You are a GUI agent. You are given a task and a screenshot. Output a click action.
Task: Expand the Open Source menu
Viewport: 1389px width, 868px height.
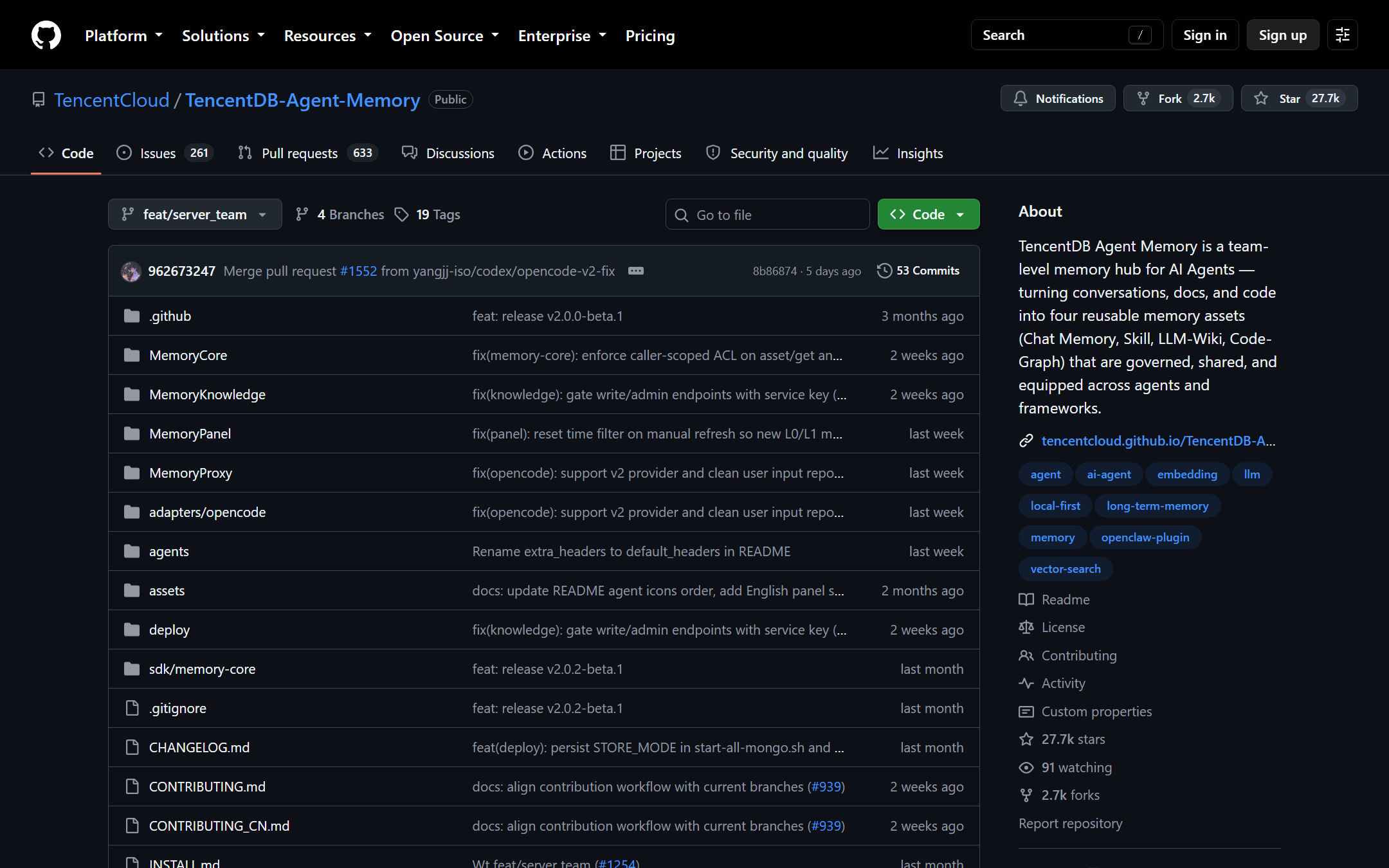click(x=445, y=35)
